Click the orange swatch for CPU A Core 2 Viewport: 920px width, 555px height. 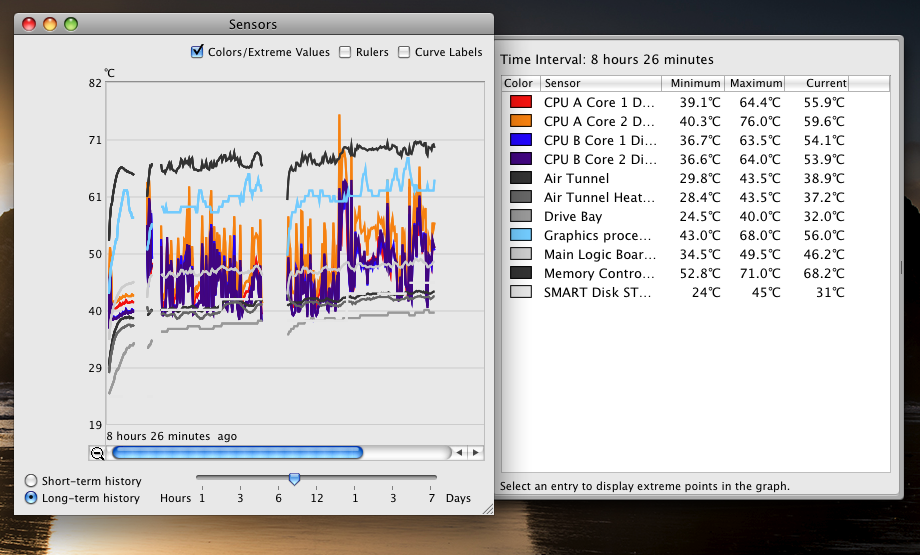[x=520, y=121]
